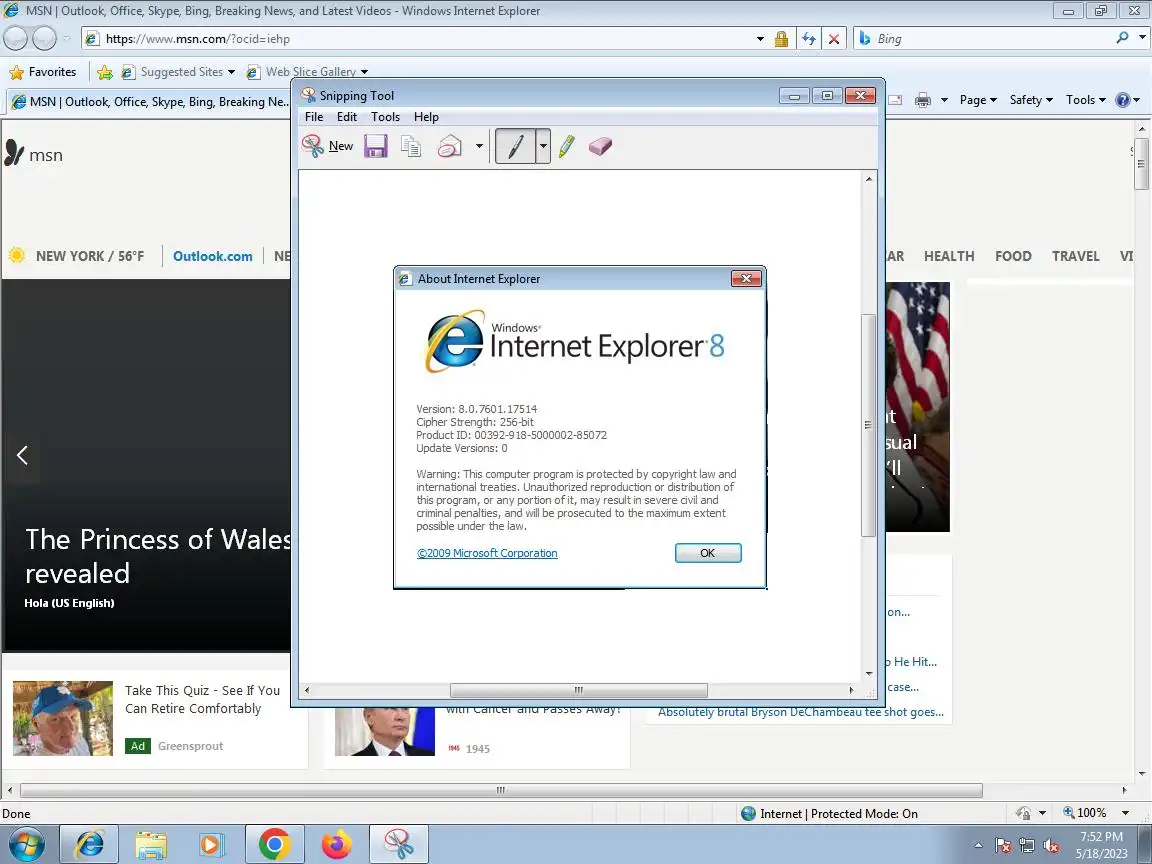1152x864 pixels.
Task: Expand the zoom level dropdown arrow
Action: pos(1126,813)
